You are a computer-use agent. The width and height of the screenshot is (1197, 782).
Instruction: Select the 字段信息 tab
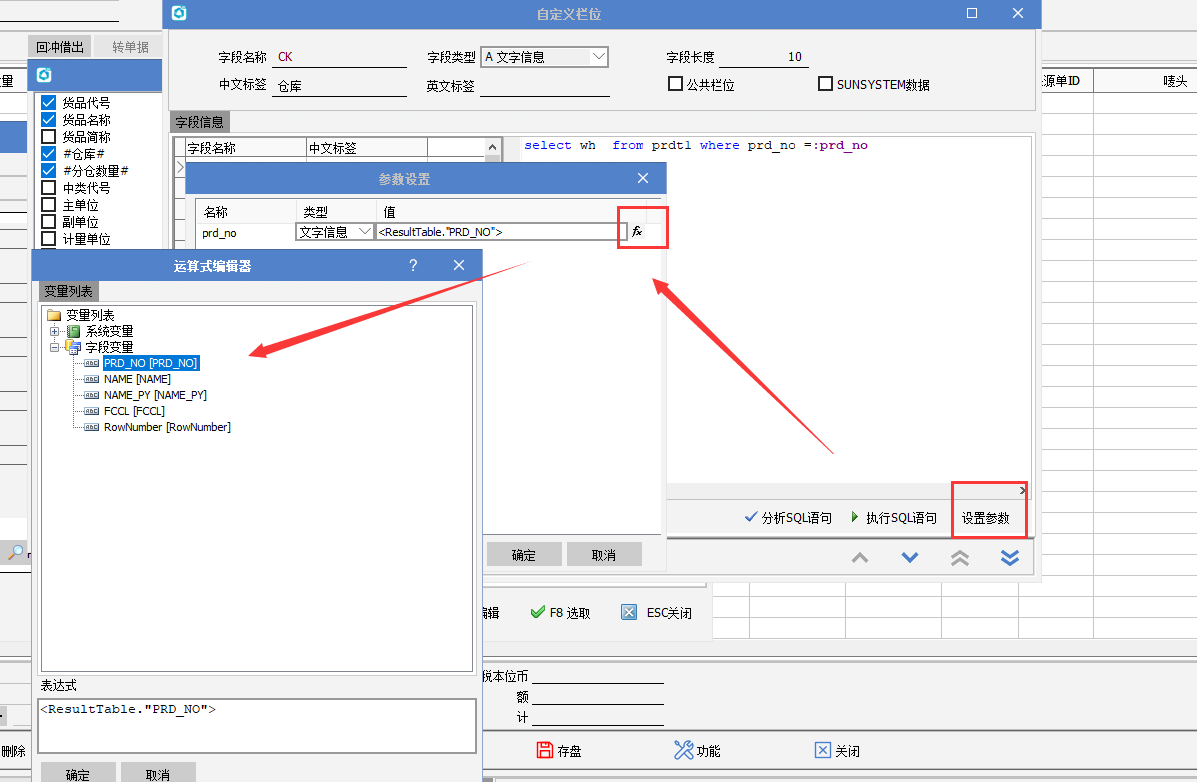200,122
